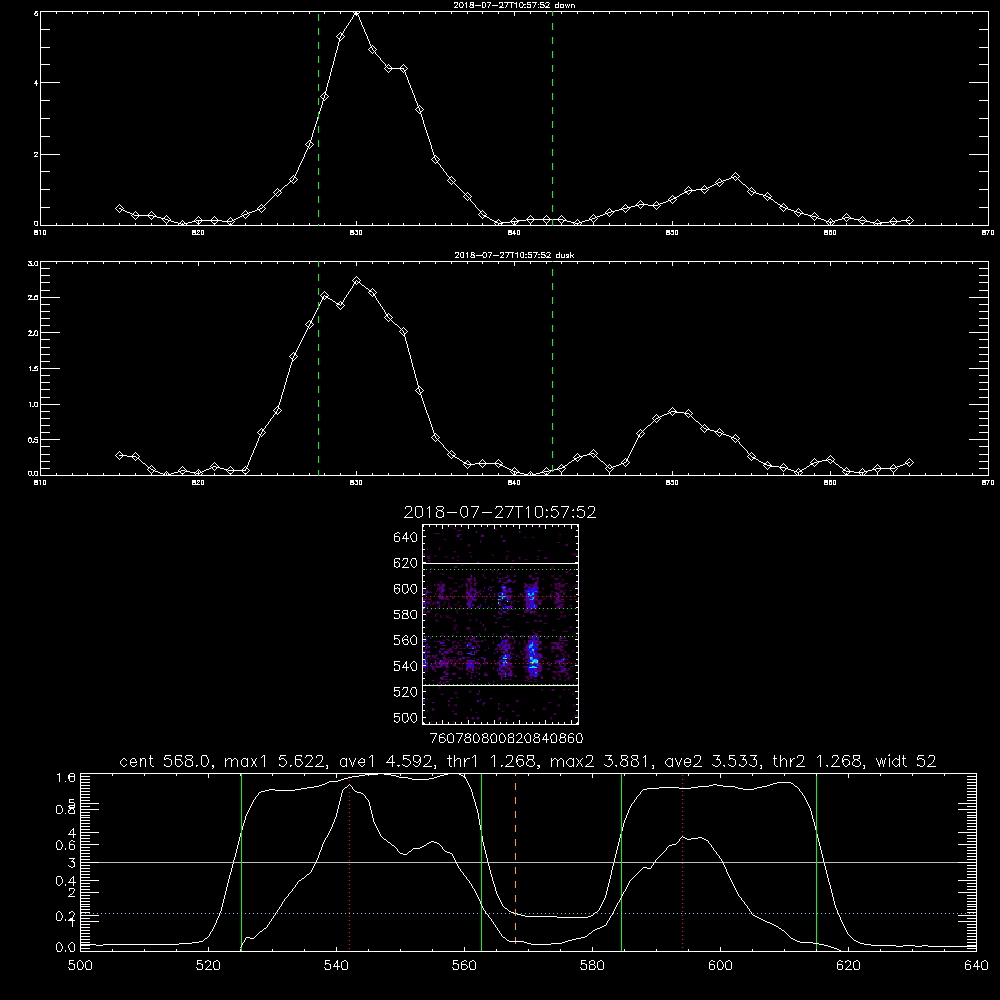1000x1000 pixels.
Task: Click the second green dashed line in dusk plot
Action: [x=552, y=368]
